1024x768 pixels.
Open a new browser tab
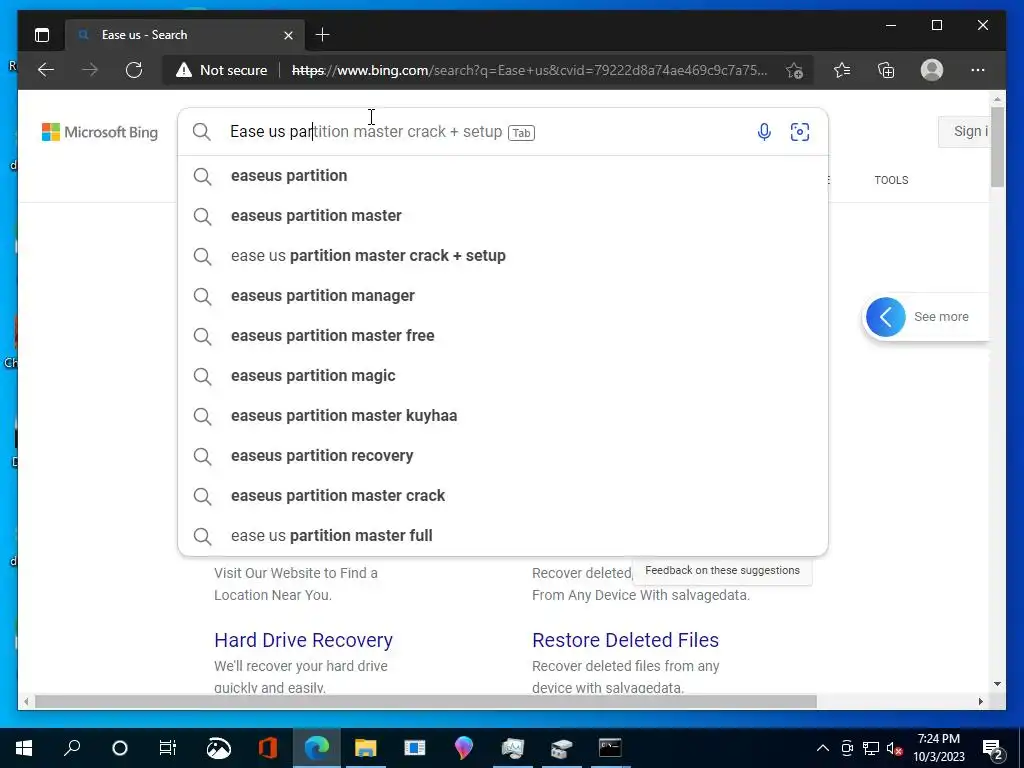(x=322, y=35)
